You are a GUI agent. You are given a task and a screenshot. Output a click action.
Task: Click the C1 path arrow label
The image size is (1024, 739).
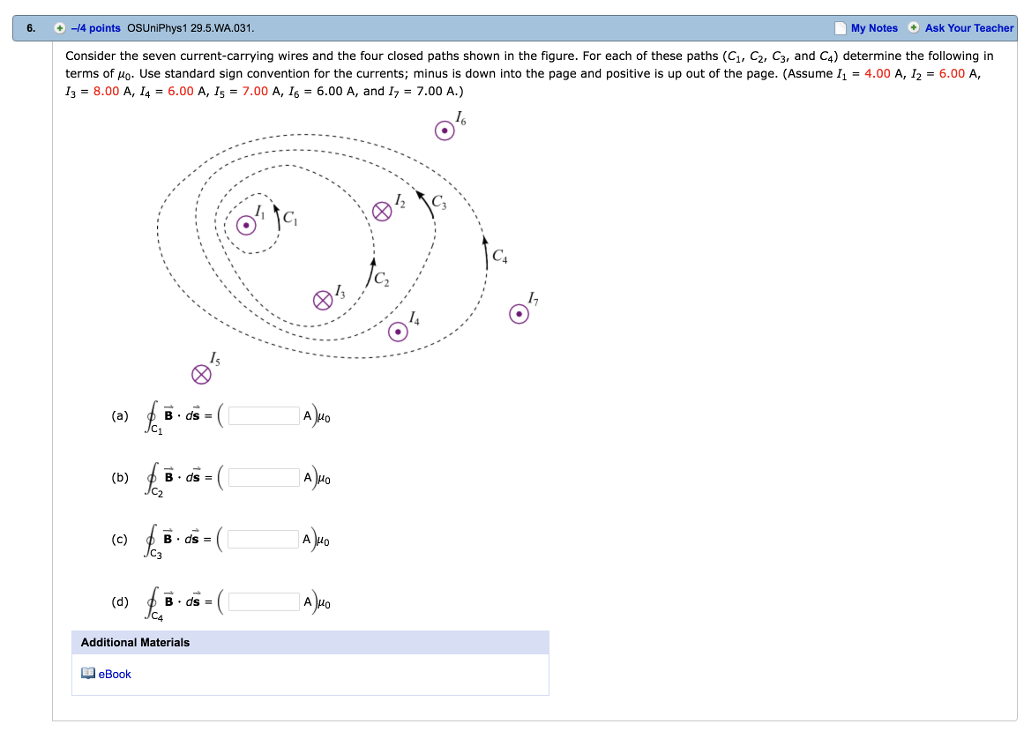[290, 217]
